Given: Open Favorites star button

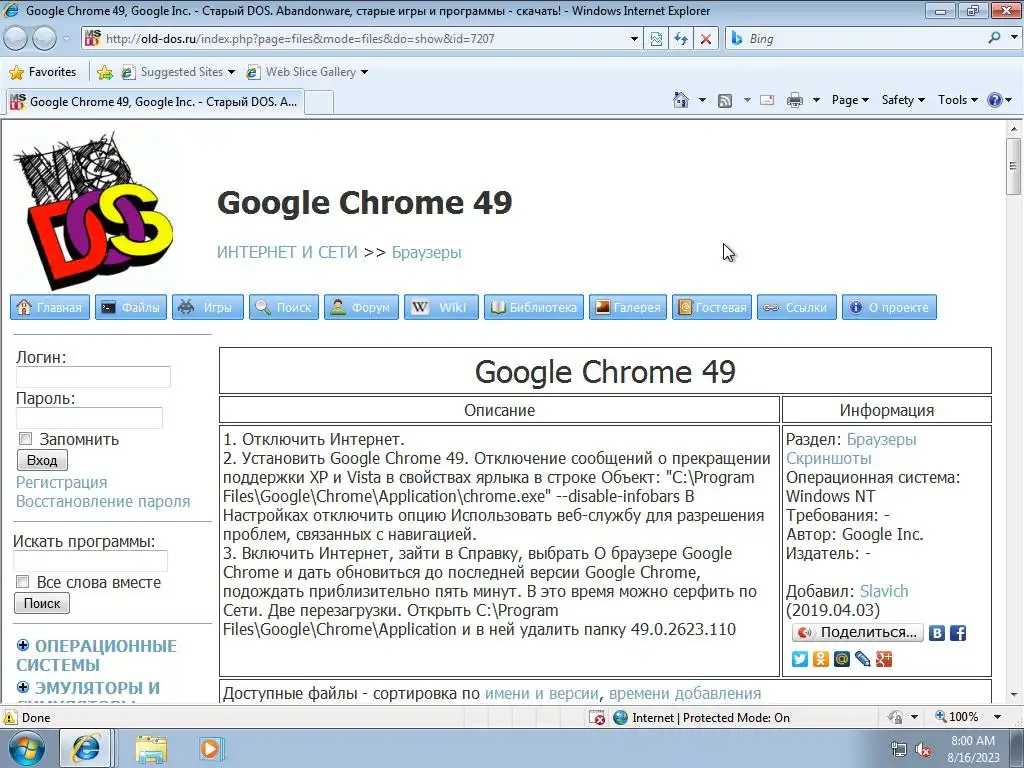Looking at the screenshot, I should pos(43,72).
